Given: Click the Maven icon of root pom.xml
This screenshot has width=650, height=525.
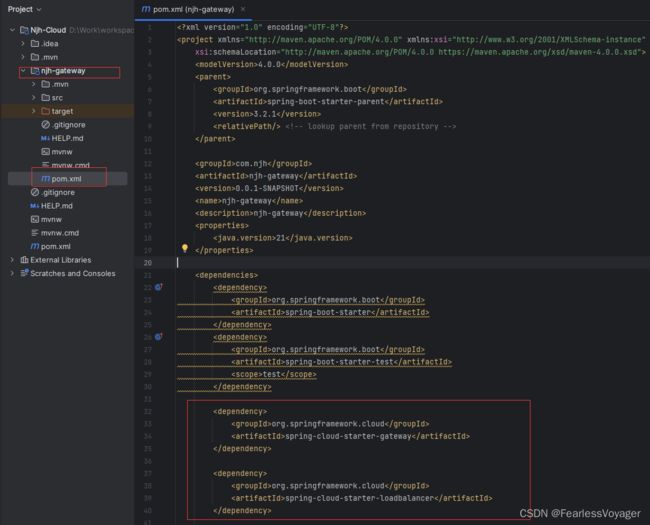Looking at the screenshot, I should click(x=35, y=246).
